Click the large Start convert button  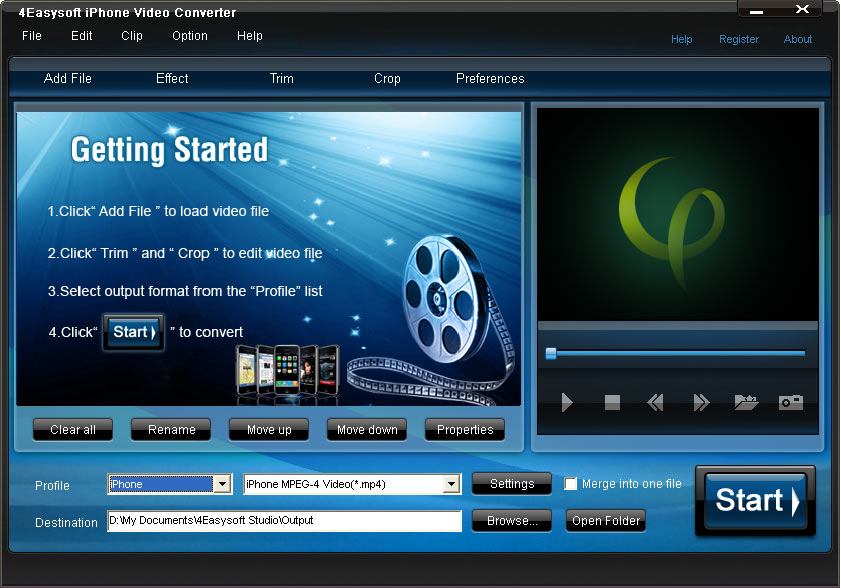[755, 500]
